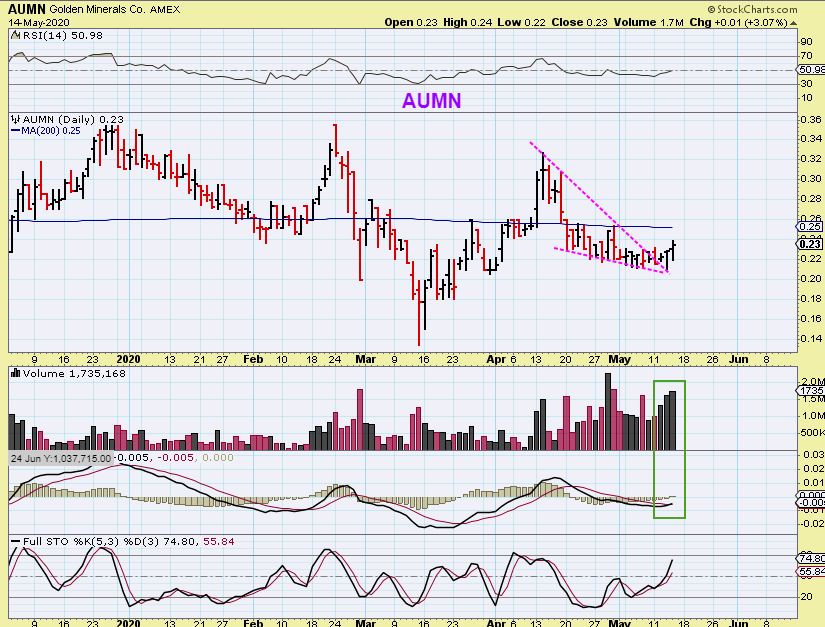Click the Volume 1,735,168 panel label
Screen dimensions: 825x627
click(x=73, y=373)
